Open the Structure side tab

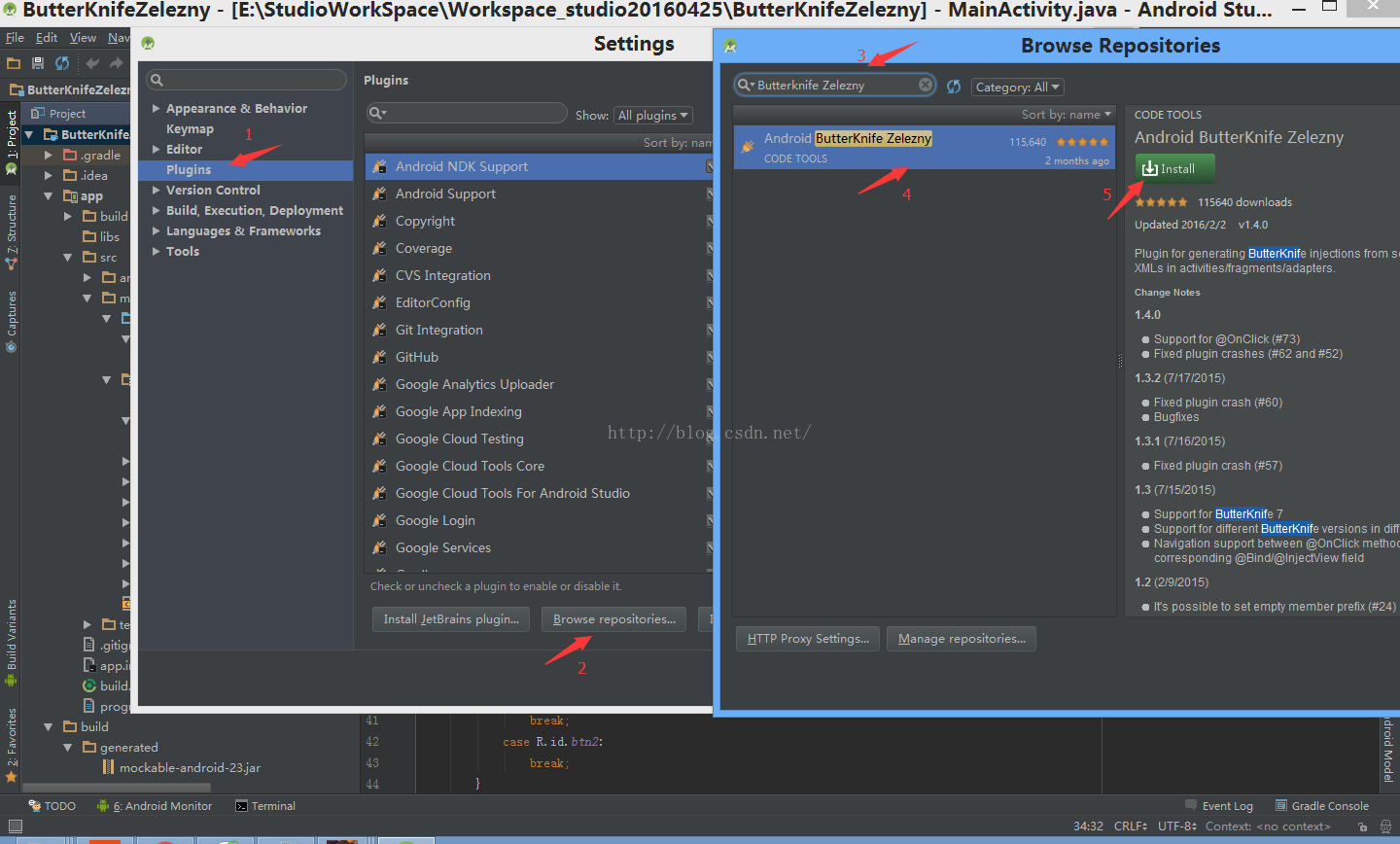[12, 230]
